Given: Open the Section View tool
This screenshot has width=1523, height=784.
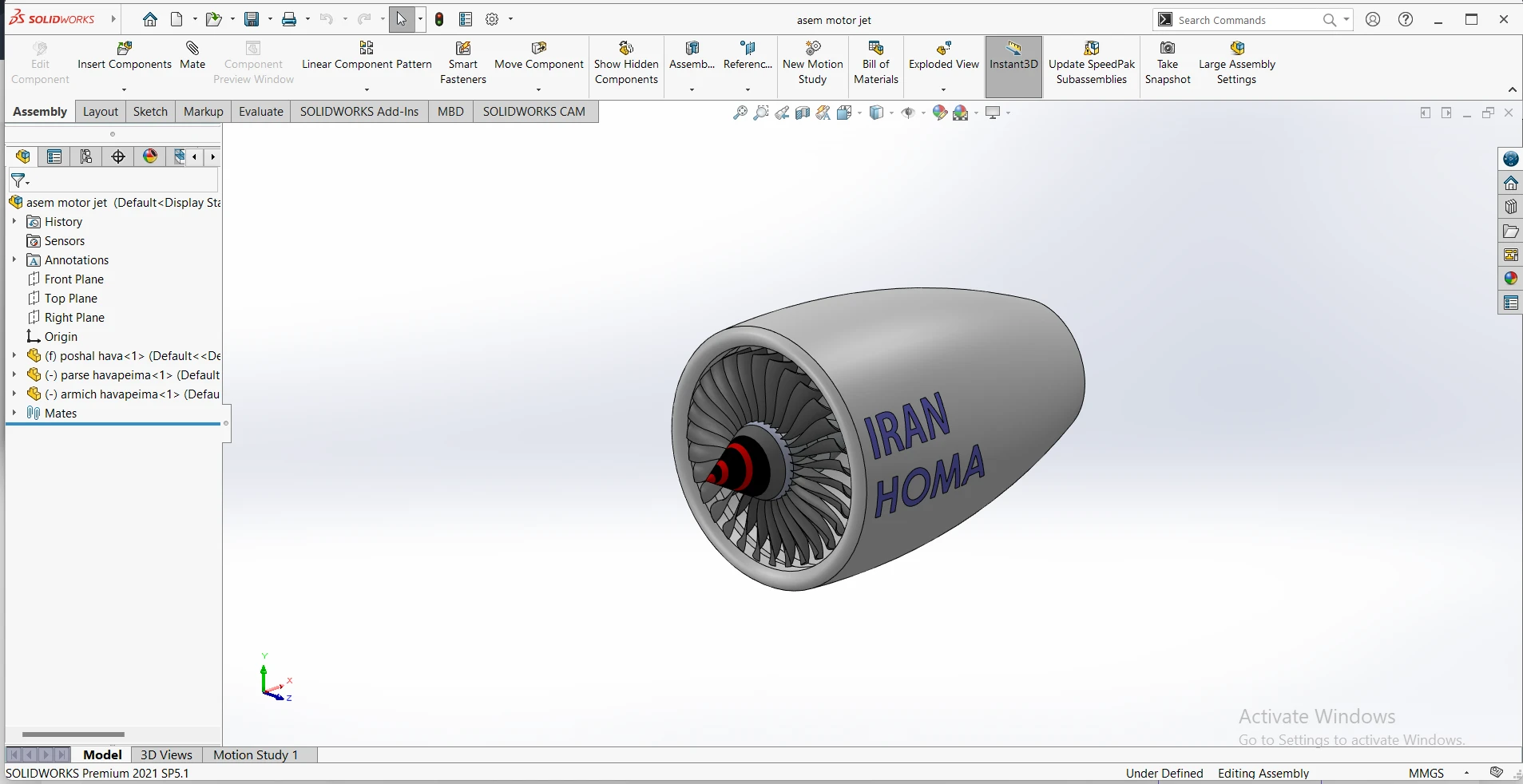Looking at the screenshot, I should click(x=803, y=113).
